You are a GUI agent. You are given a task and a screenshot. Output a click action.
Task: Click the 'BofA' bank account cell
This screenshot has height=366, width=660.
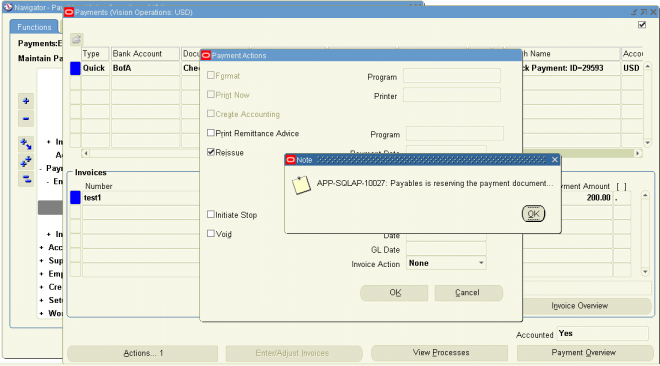[145, 68]
